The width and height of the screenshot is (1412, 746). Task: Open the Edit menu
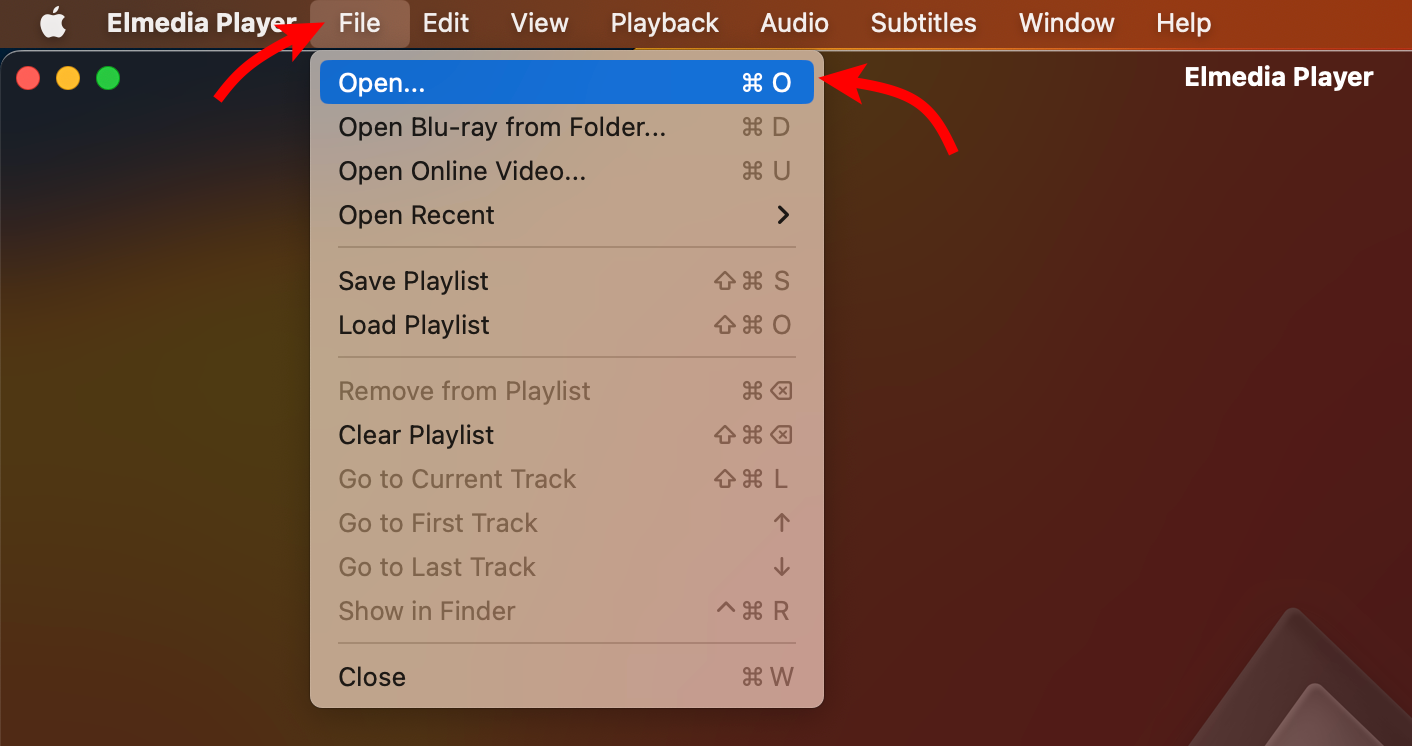(446, 23)
